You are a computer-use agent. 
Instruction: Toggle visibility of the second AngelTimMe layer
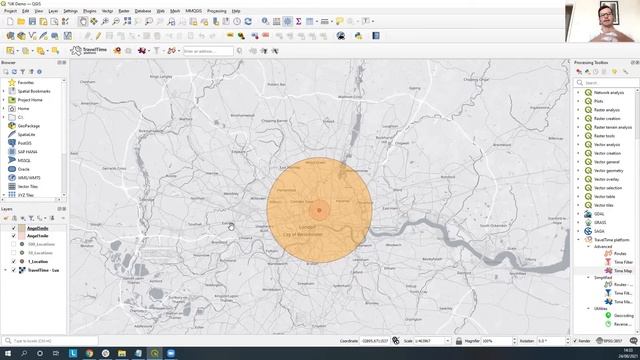(x=14, y=236)
